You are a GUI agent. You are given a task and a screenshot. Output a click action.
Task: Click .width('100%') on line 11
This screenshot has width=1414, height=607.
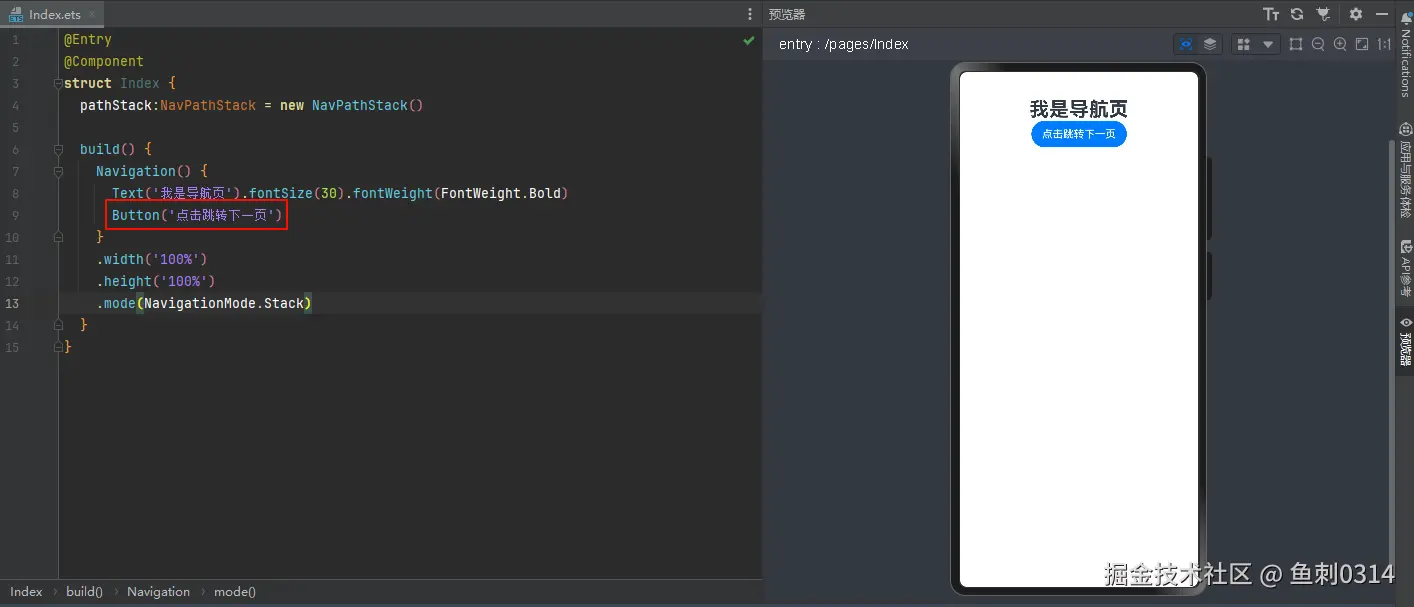[152, 259]
